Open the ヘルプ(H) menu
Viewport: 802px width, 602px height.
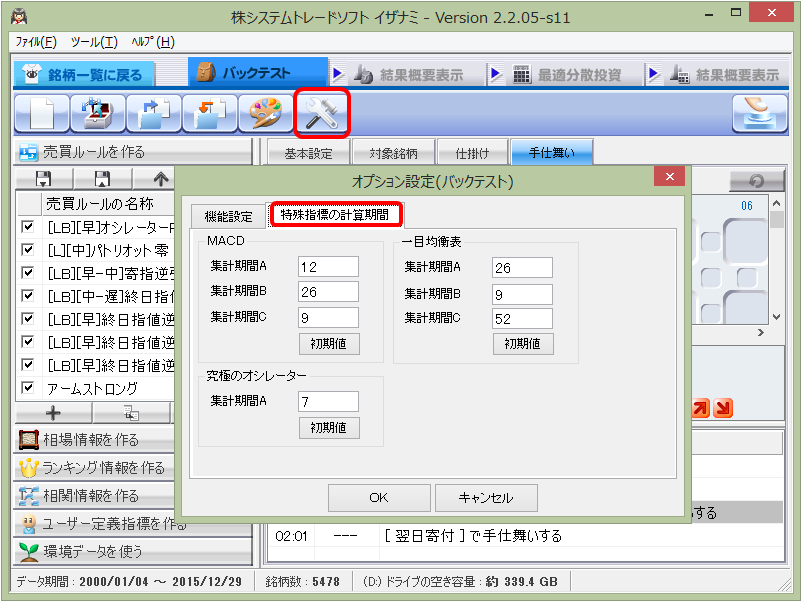pyautogui.click(x=153, y=41)
